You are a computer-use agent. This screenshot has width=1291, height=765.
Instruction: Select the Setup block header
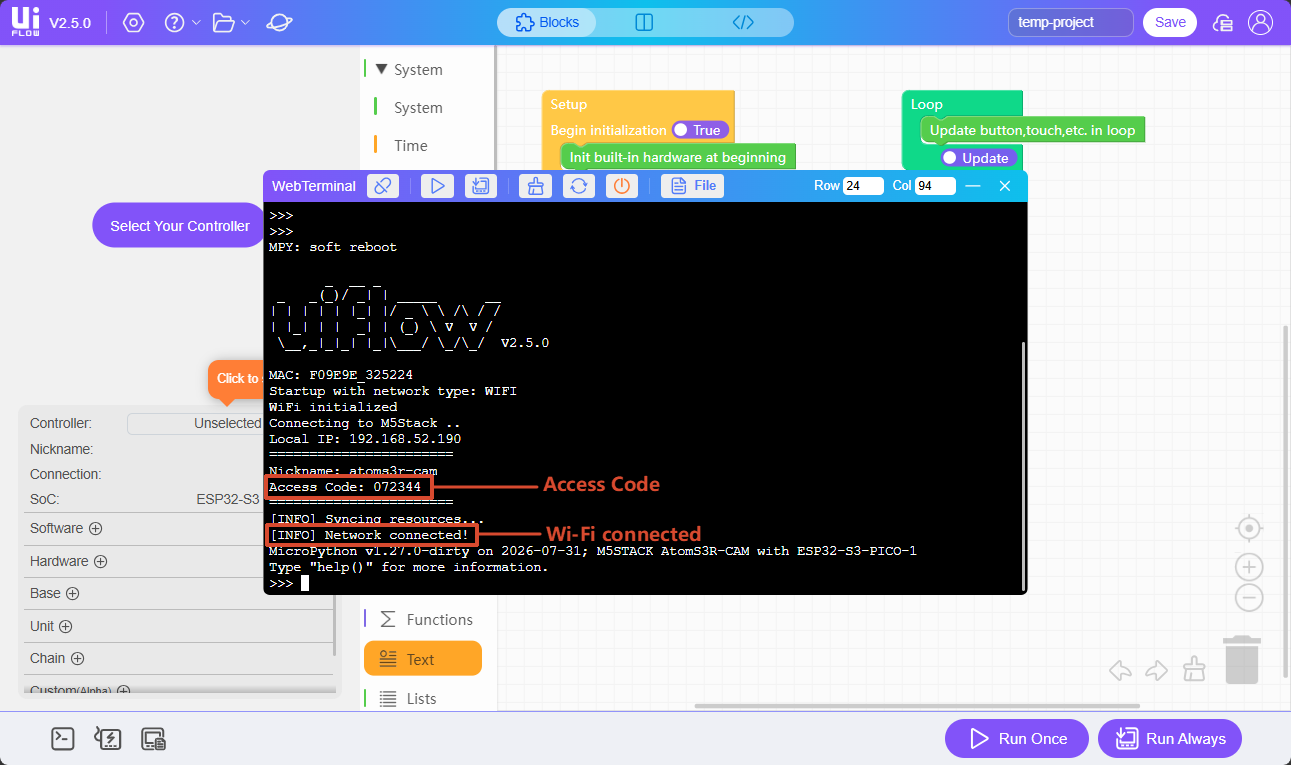click(x=569, y=104)
